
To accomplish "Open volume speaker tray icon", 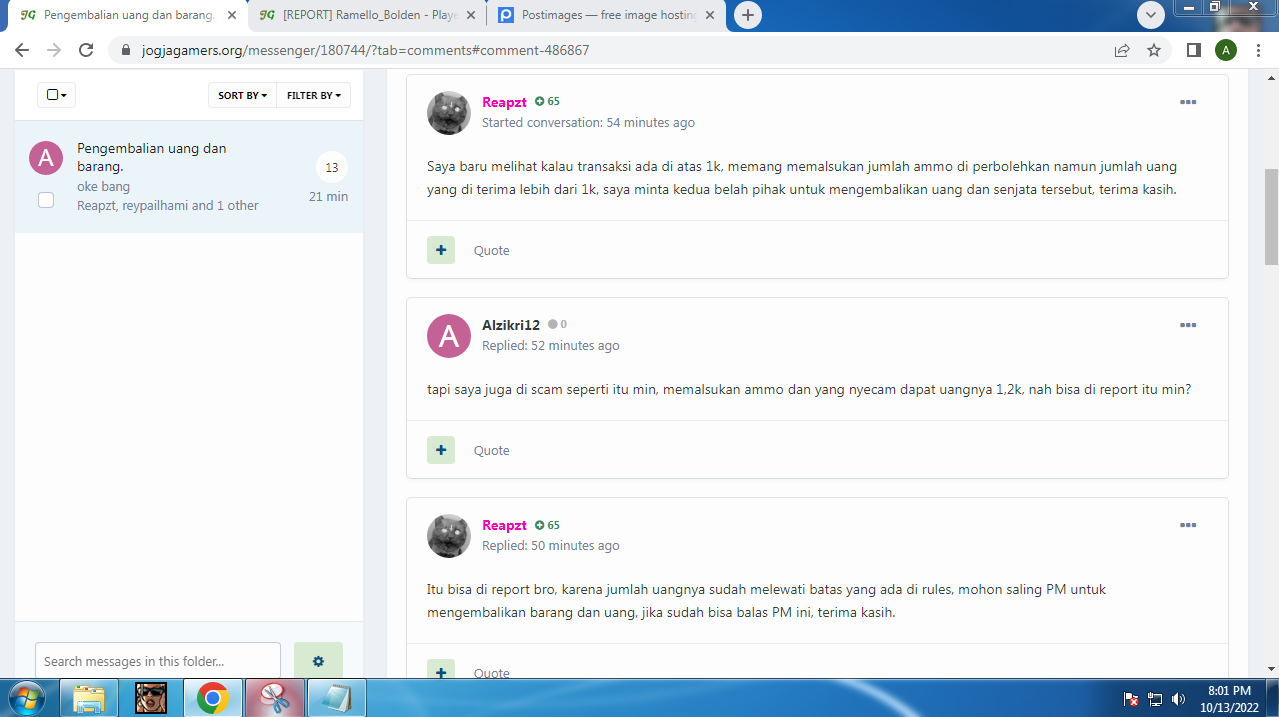I will 1178,699.
